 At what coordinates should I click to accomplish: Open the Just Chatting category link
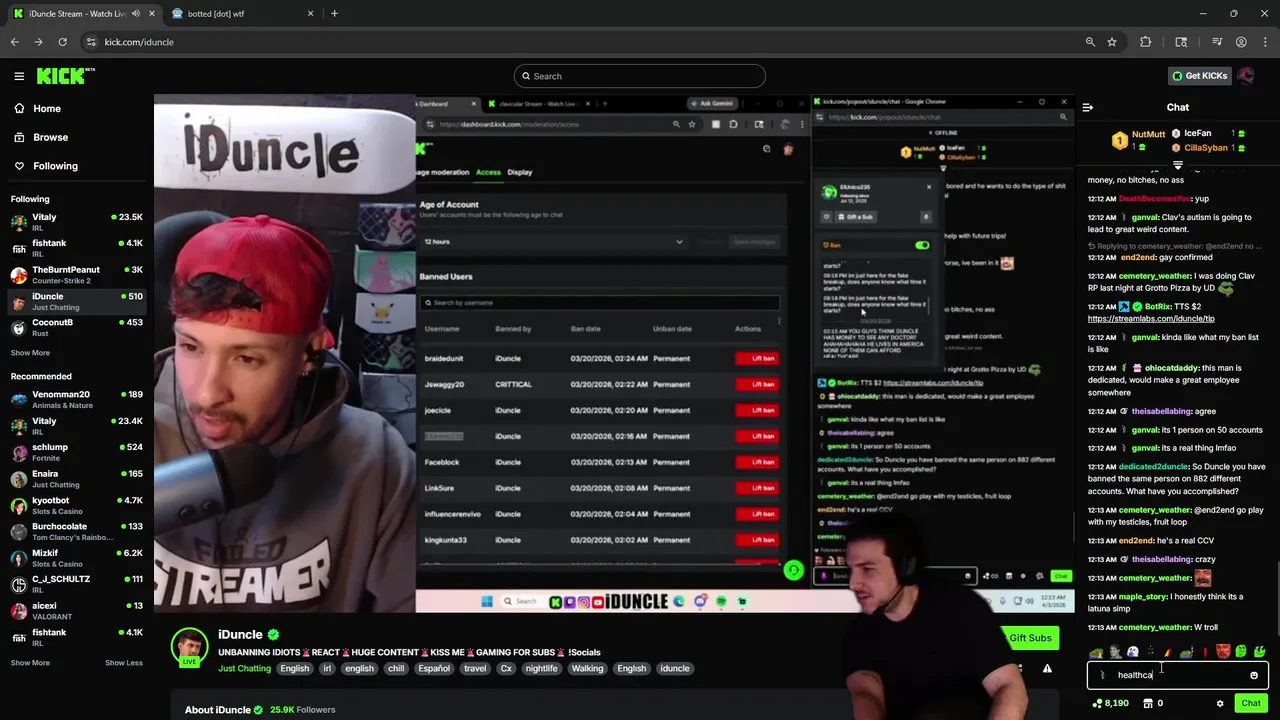[244, 669]
